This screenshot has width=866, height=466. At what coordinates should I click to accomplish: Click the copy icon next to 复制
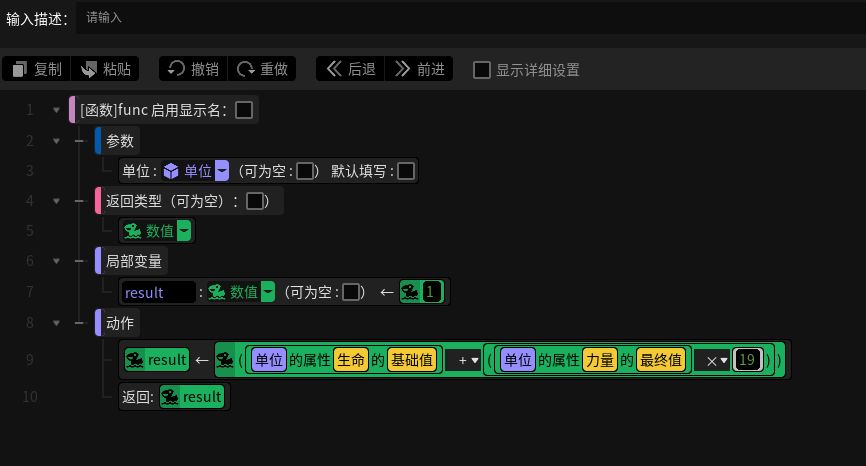click(x=19, y=69)
